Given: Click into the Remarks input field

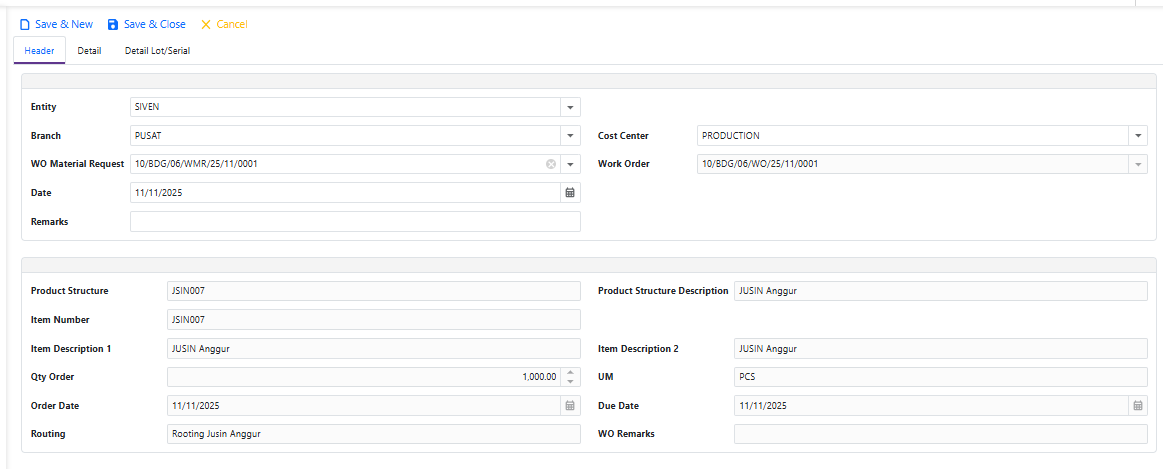Looking at the screenshot, I should pos(355,222).
